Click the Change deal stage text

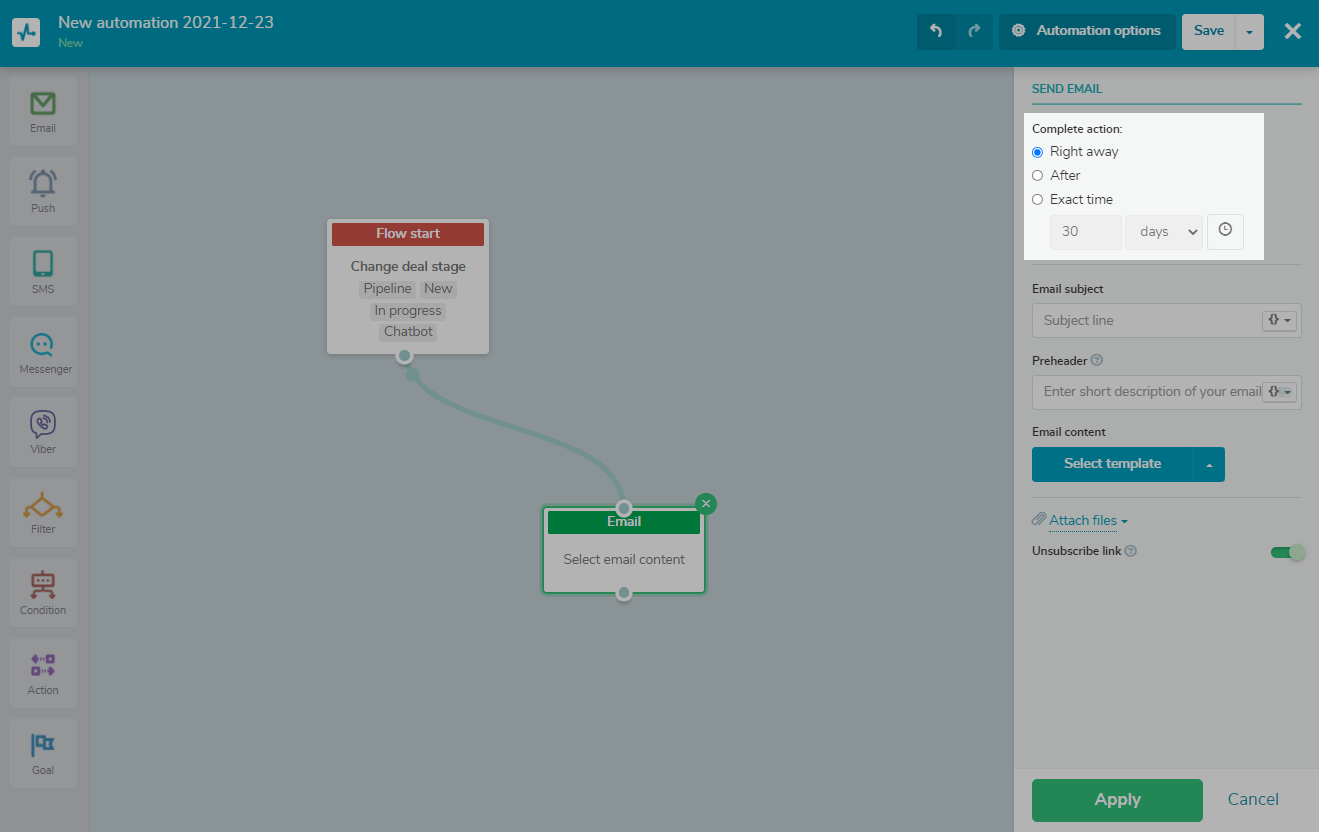click(408, 267)
